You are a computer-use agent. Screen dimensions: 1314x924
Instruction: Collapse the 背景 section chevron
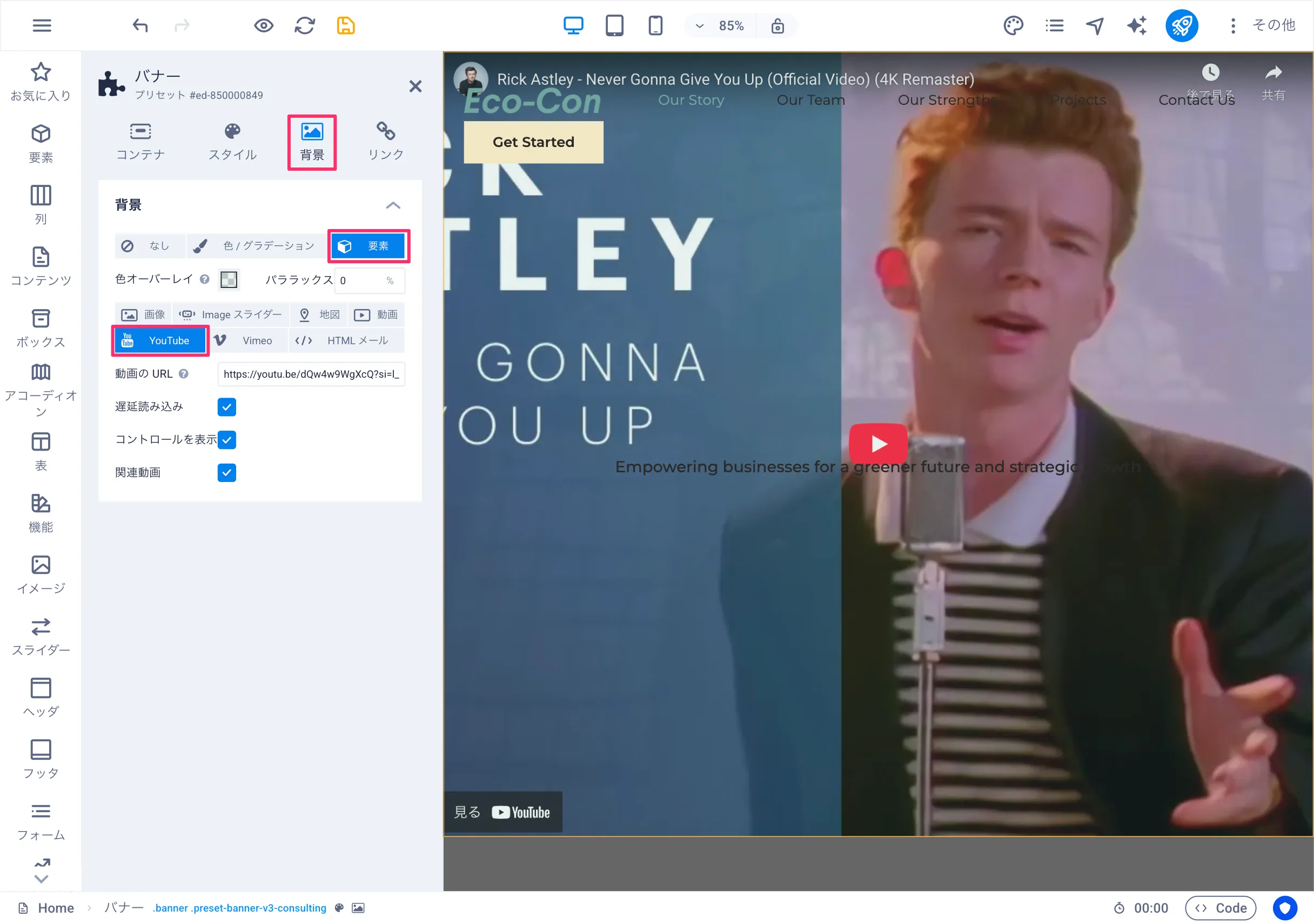click(x=393, y=205)
